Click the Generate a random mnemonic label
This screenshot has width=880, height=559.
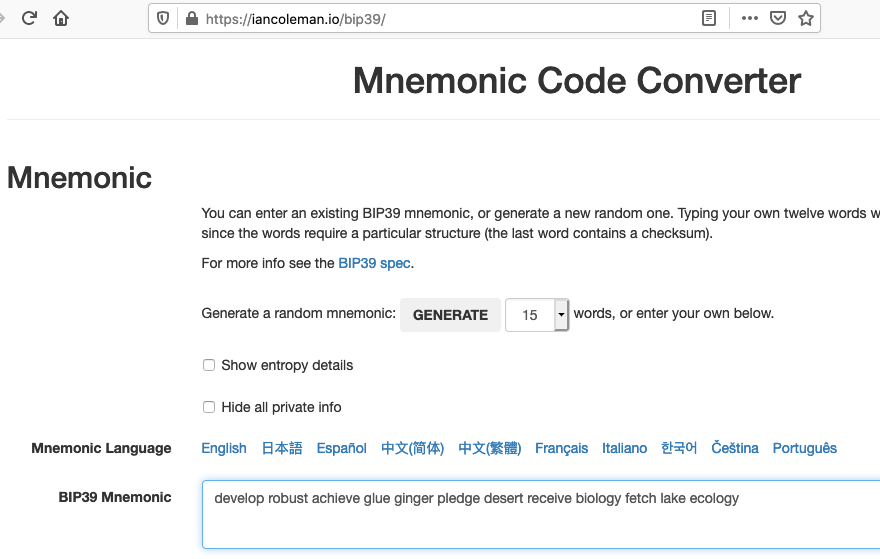click(x=299, y=313)
